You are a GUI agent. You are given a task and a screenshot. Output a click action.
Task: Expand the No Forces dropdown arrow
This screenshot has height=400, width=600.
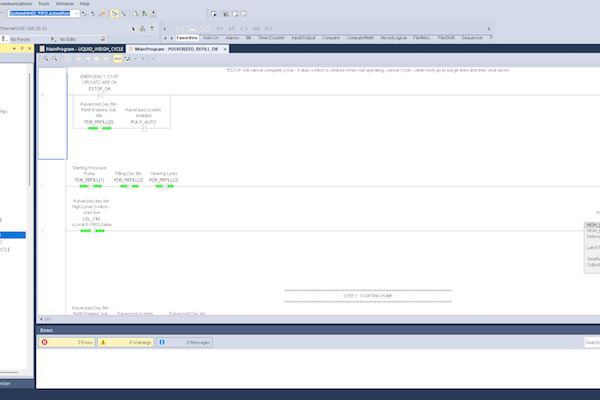point(53,39)
